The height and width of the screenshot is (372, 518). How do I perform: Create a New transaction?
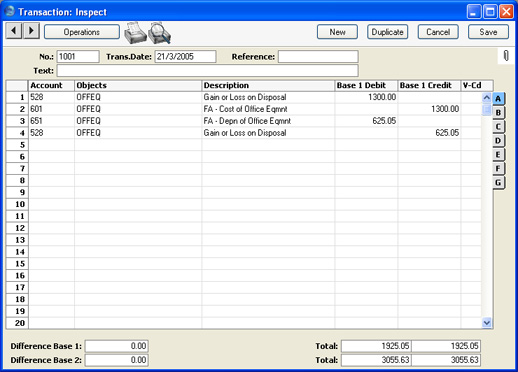pyautogui.click(x=337, y=32)
